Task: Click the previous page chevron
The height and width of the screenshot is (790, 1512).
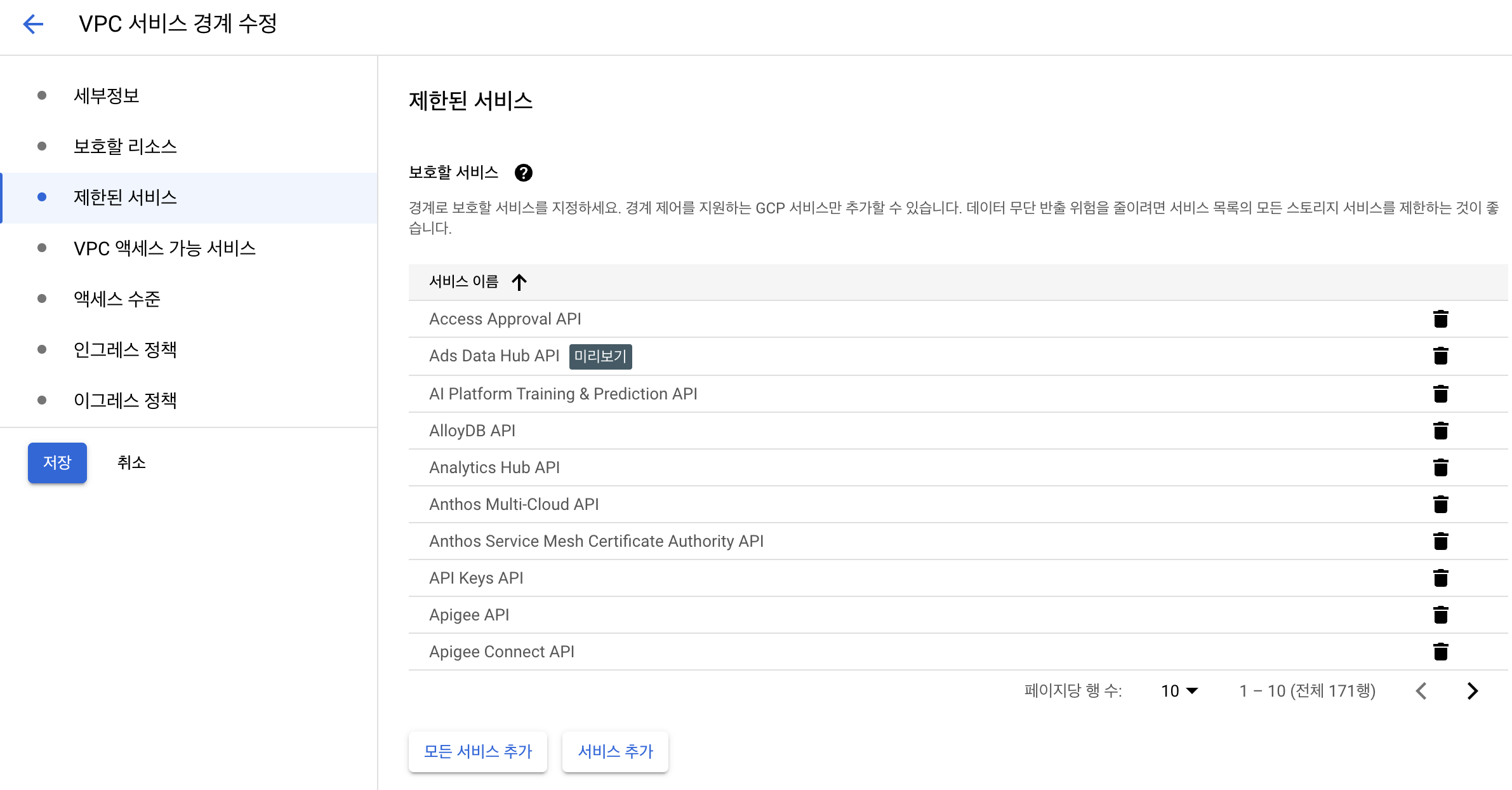Action: click(x=1422, y=691)
